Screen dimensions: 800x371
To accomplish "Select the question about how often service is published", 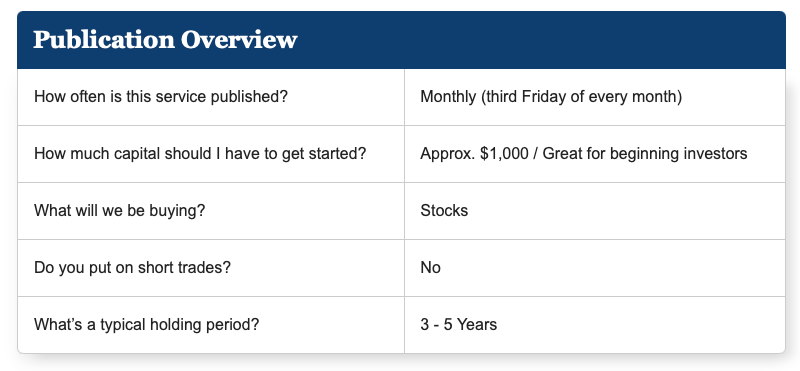I will coord(161,96).
